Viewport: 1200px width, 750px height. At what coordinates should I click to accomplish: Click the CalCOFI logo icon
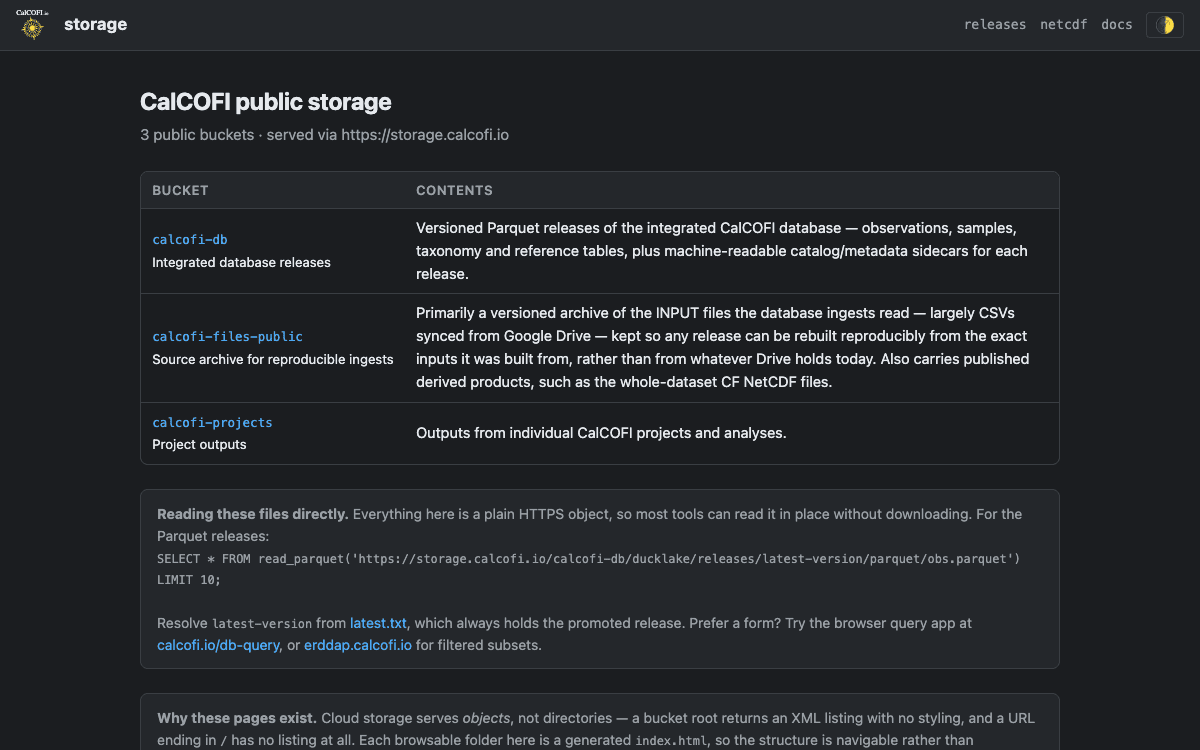(x=33, y=24)
